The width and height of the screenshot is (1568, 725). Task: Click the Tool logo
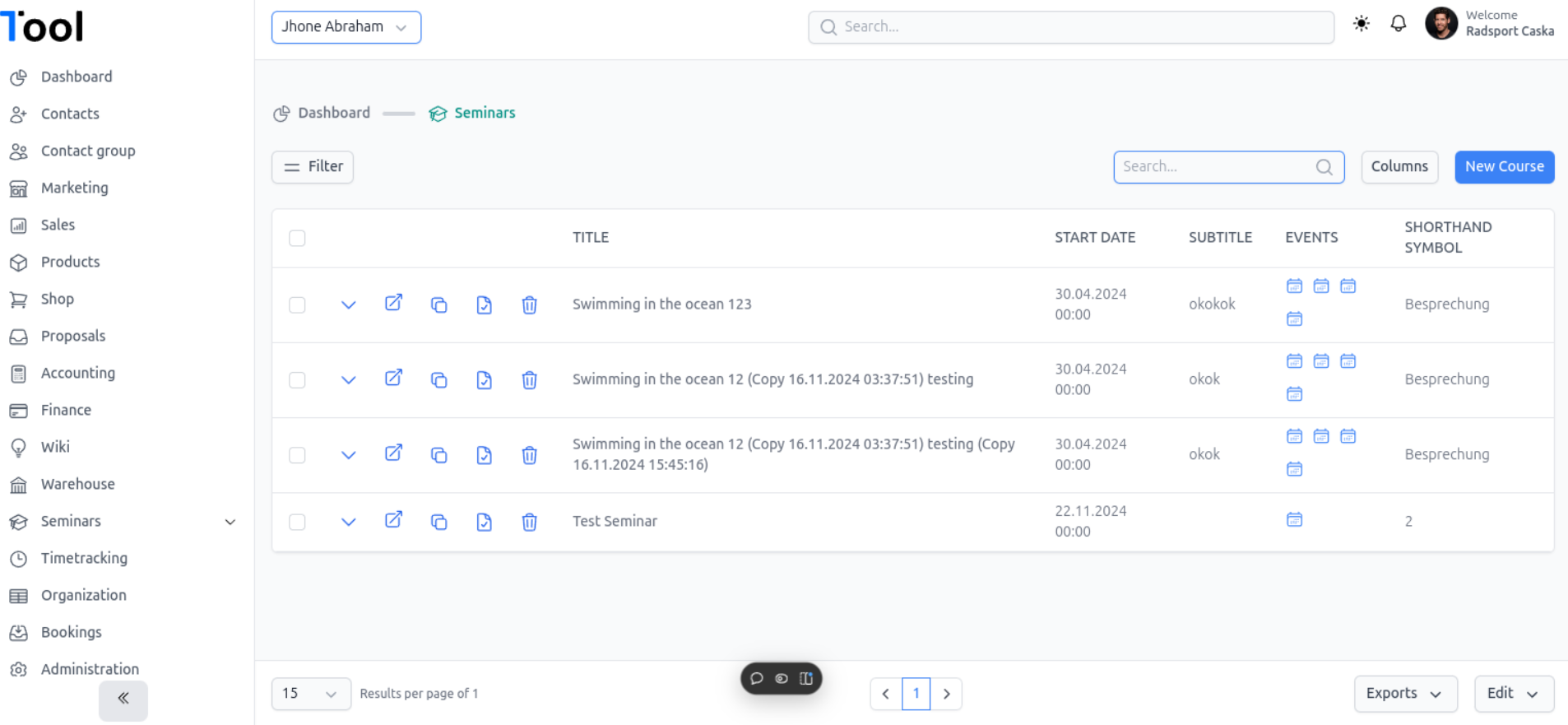click(42, 26)
